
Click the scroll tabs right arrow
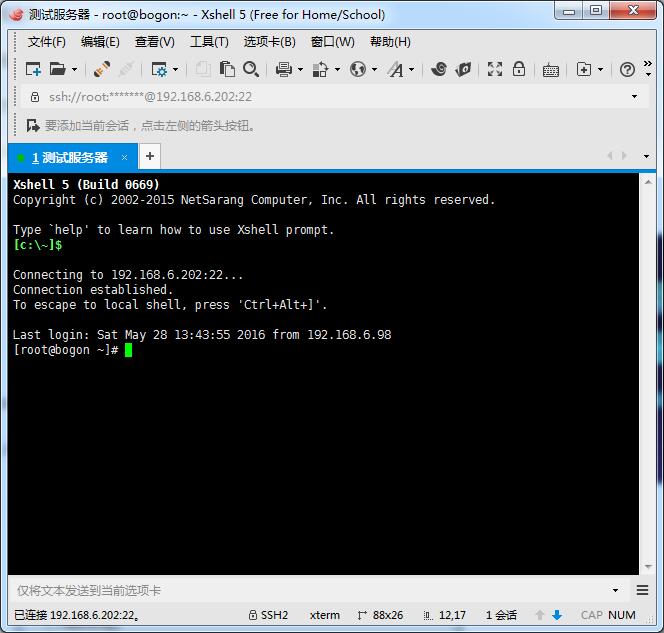coord(624,156)
